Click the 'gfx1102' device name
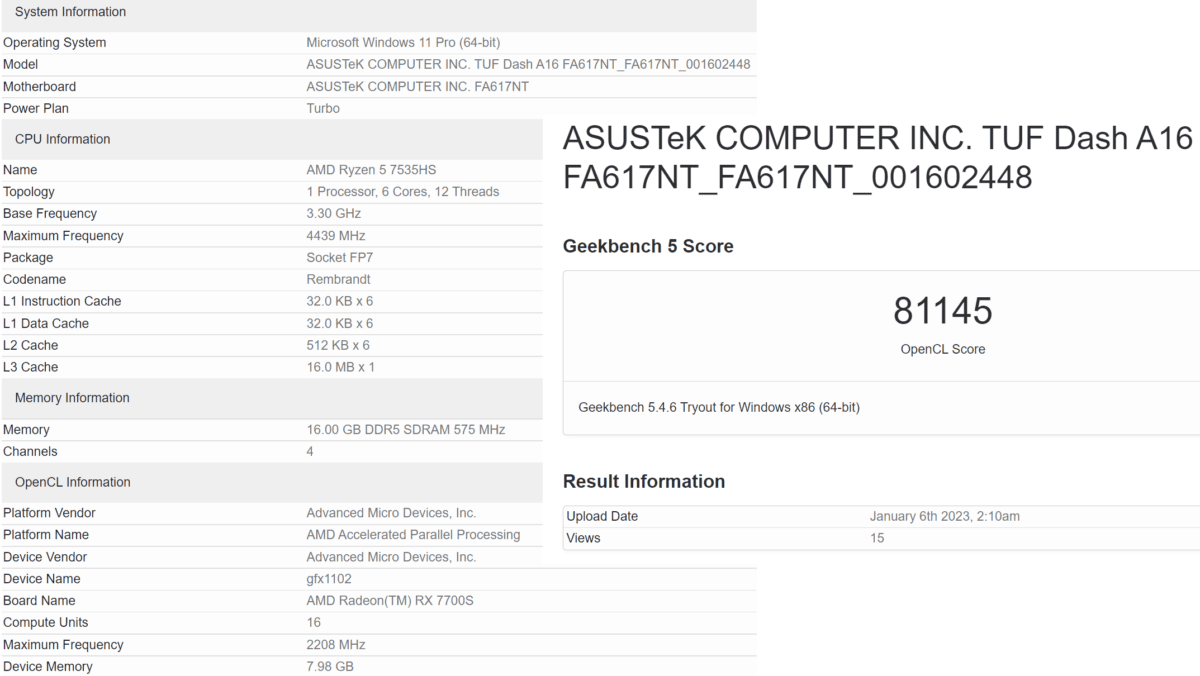 point(329,579)
